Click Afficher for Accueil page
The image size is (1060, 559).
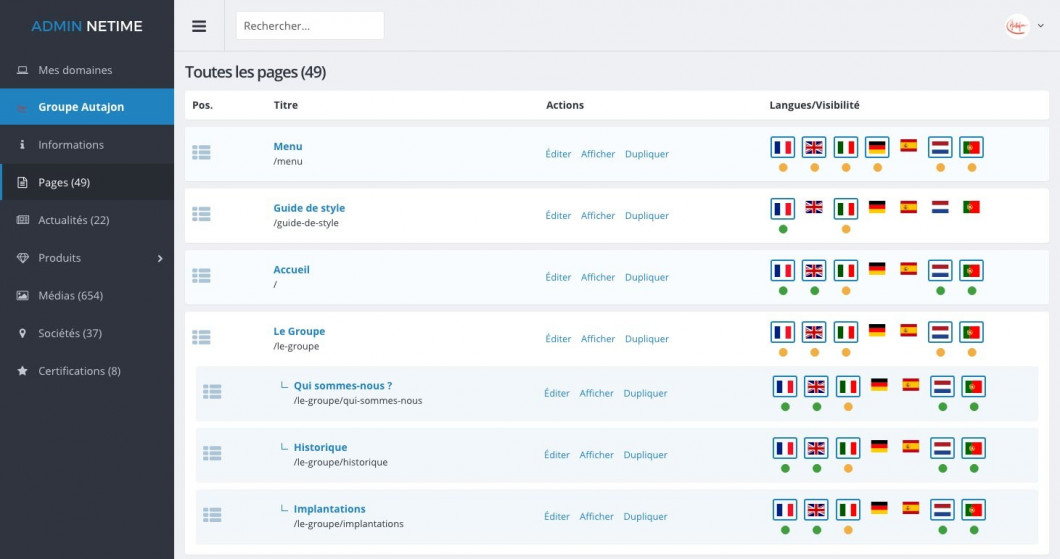(598, 277)
